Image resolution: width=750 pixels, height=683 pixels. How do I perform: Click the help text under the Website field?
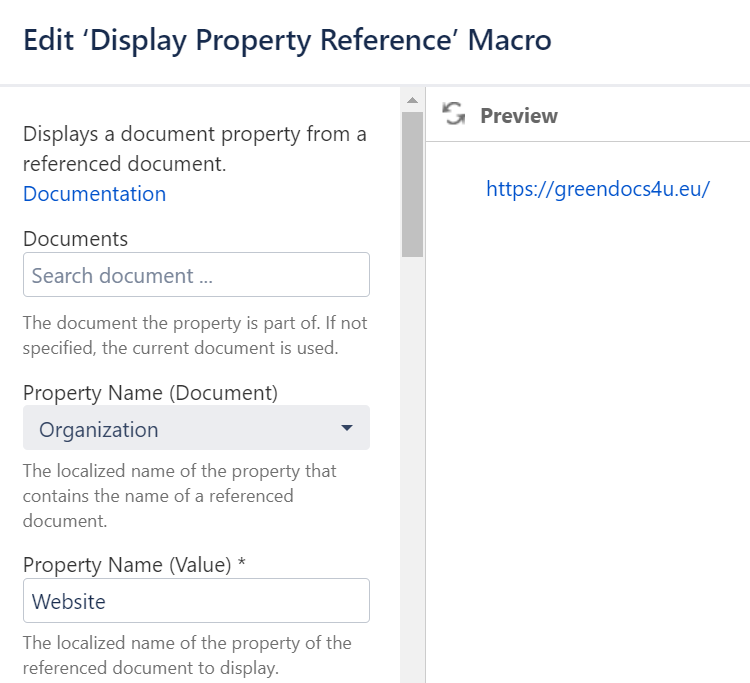186,656
